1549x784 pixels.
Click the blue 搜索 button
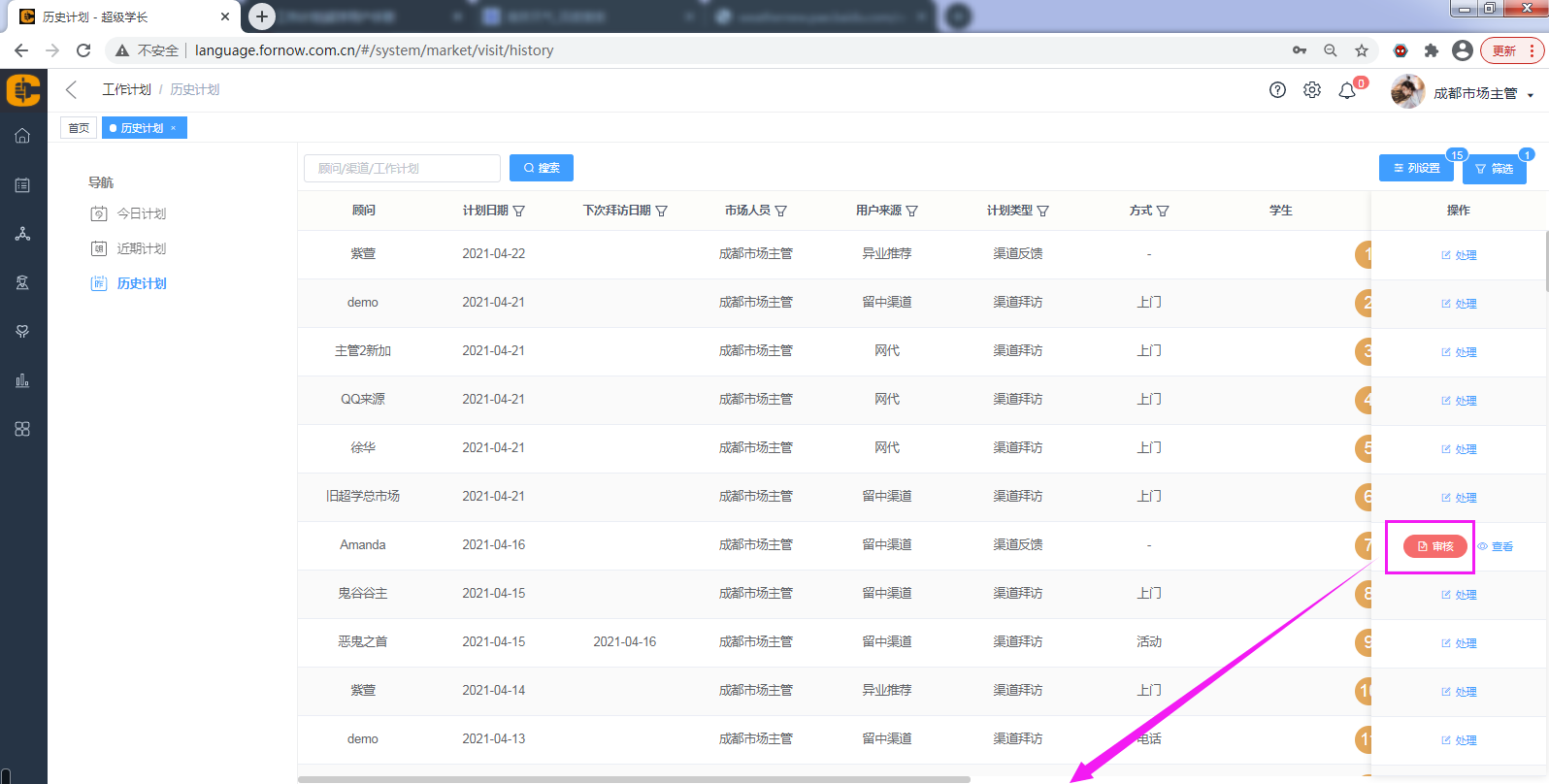tap(542, 168)
